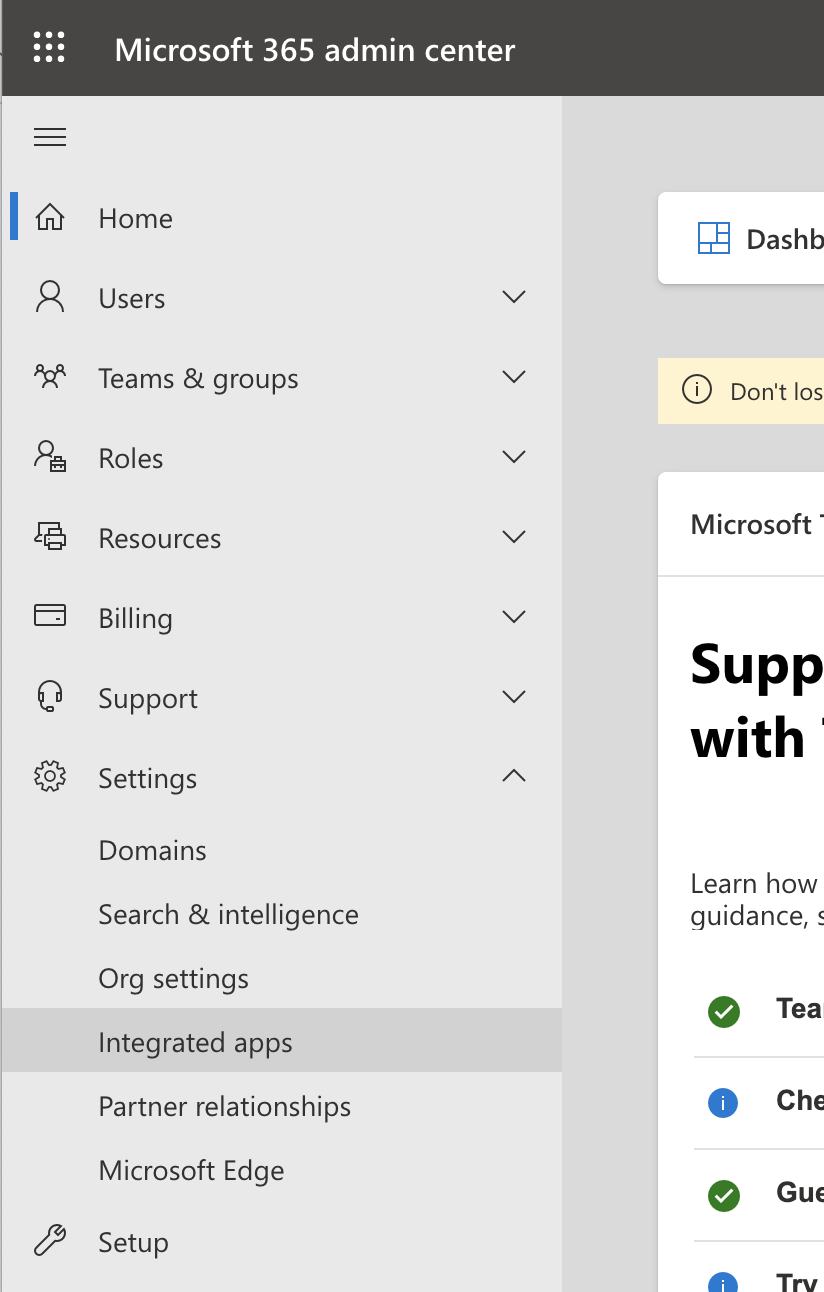The image size is (824, 1292).
Task: Go to Partner relationships
Action: pos(224,1106)
